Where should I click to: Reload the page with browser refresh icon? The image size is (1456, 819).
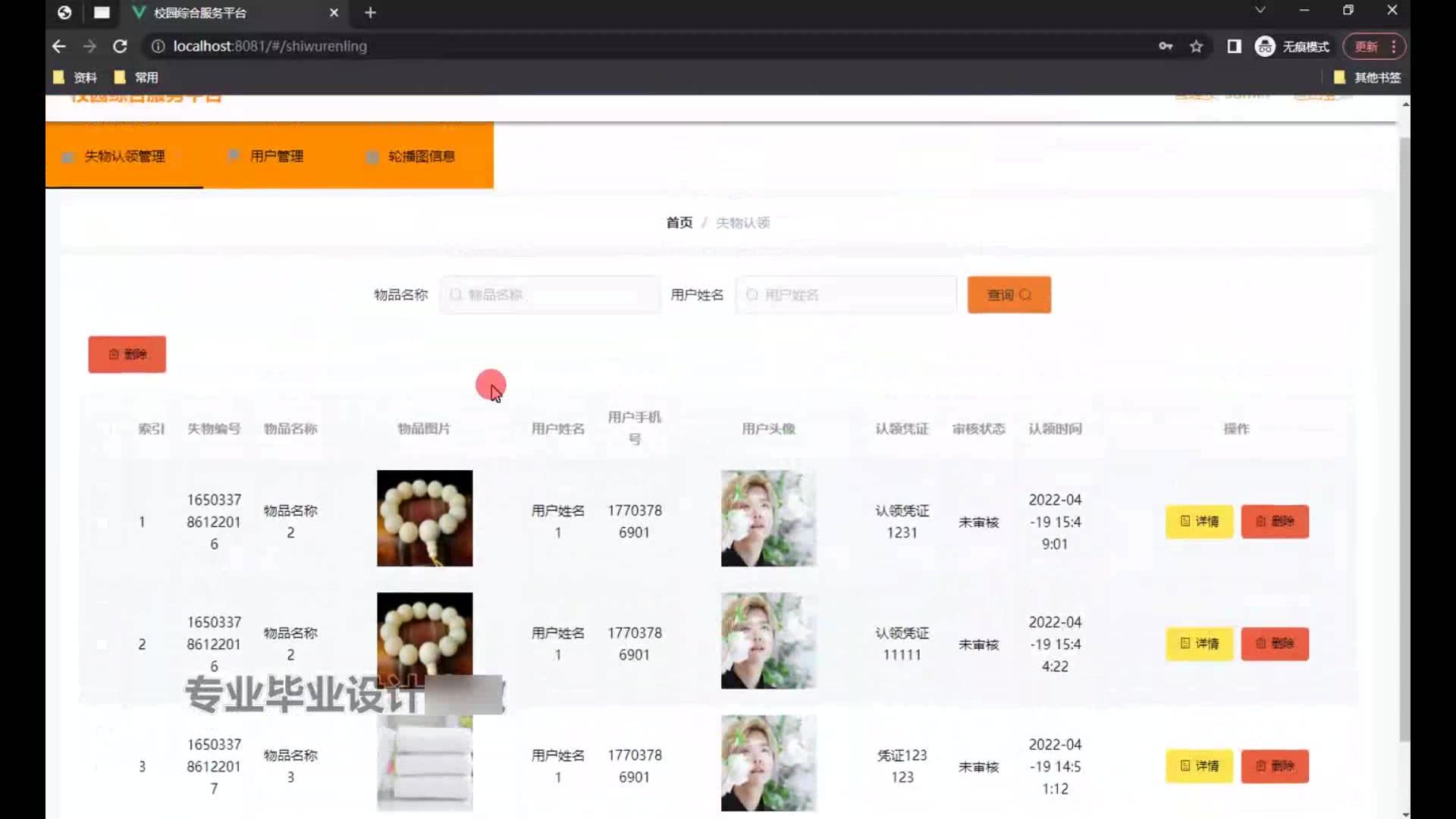[x=120, y=46]
